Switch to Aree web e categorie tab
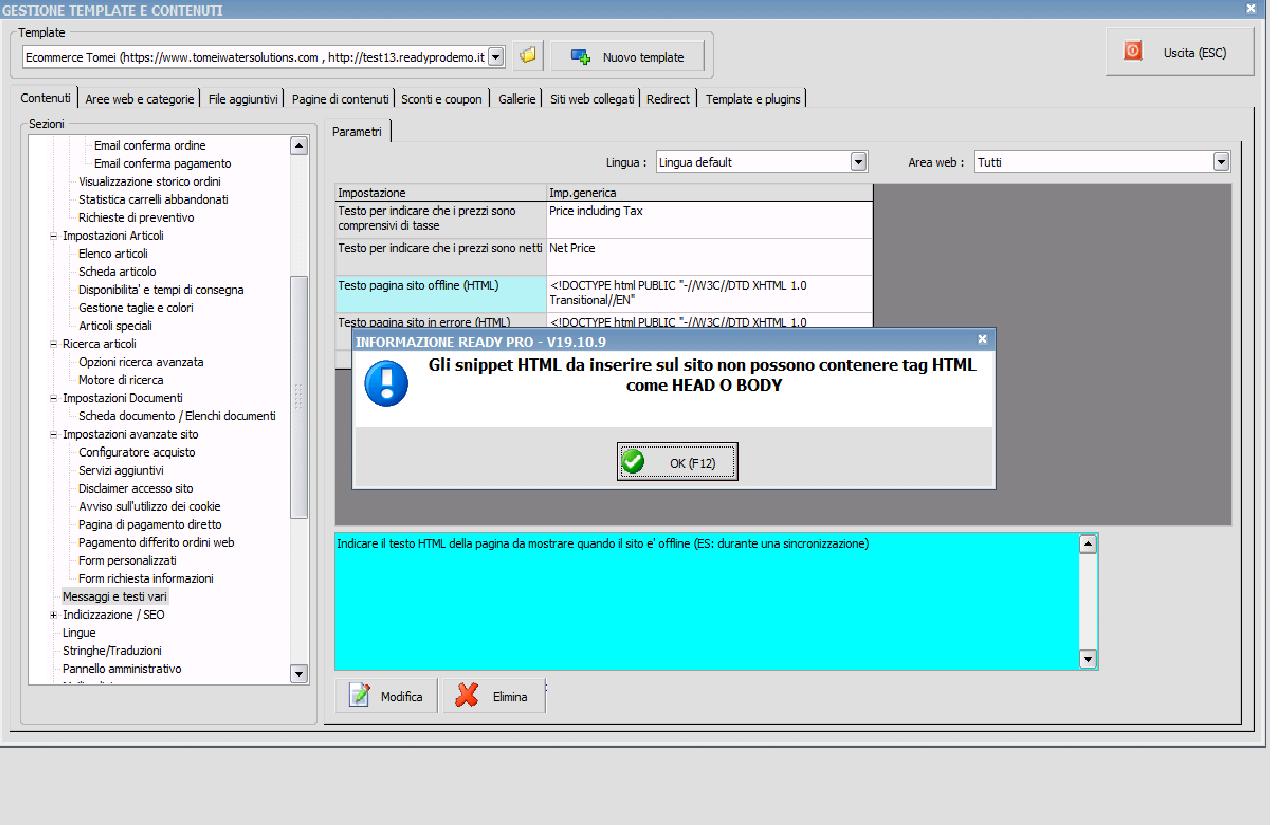 point(140,99)
